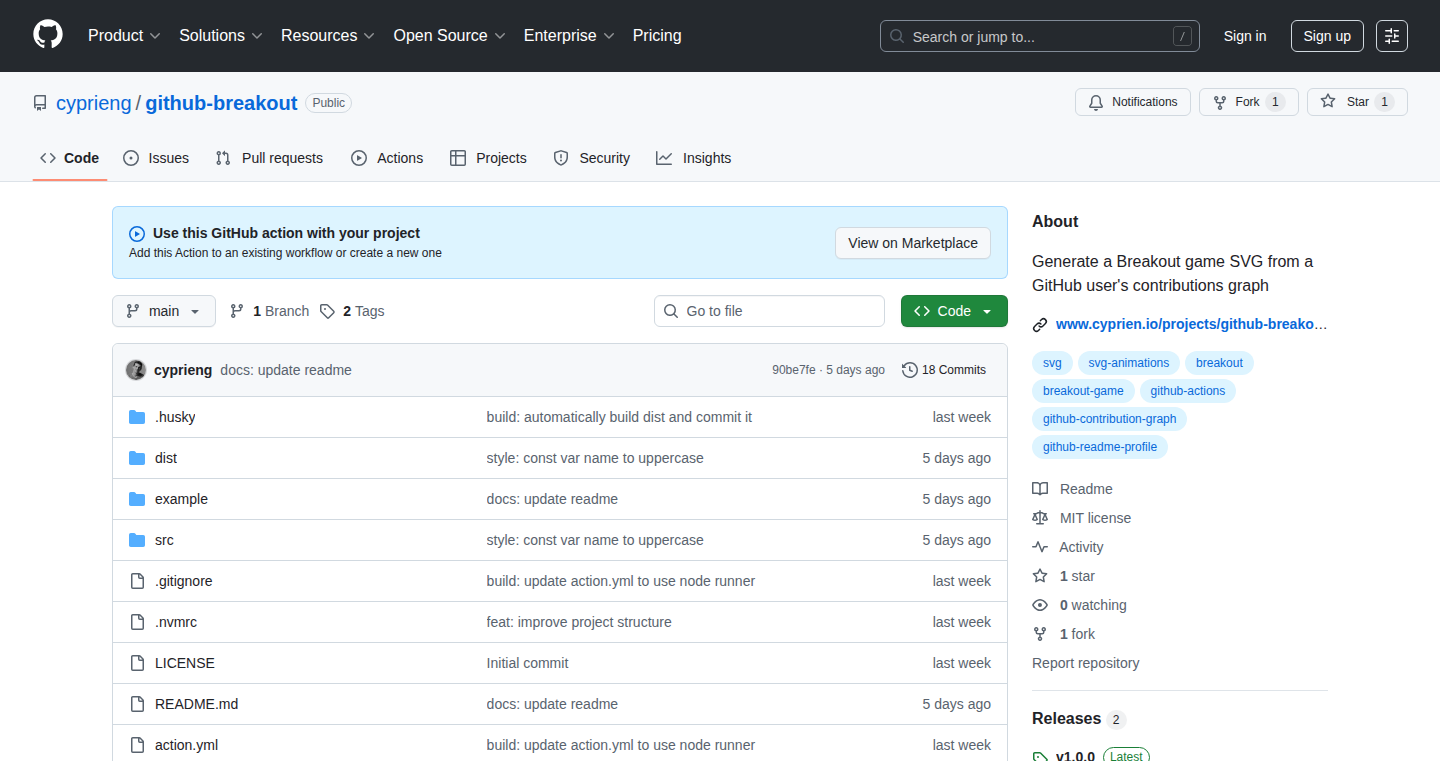Expand the Product menu
The width and height of the screenshot is (1440, 761).
click(x=124, y=36)
